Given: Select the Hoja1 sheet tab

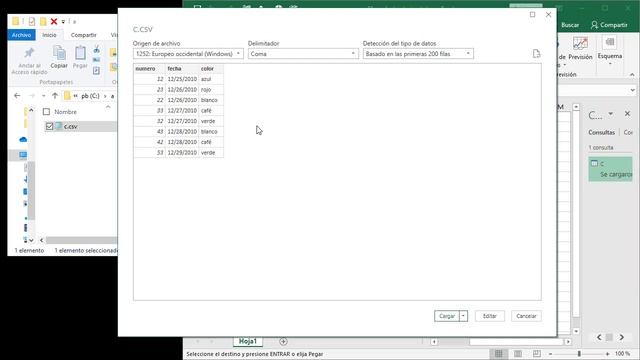Looking at the screenshot, I should (248, 341).
